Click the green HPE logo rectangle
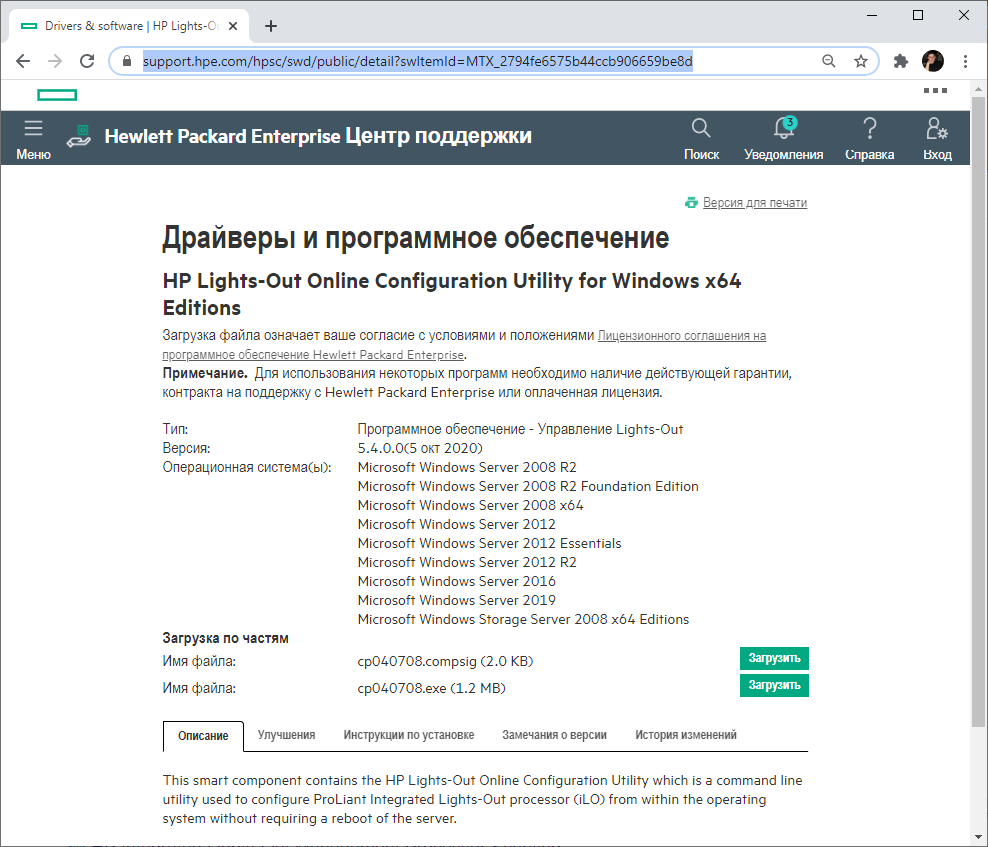 pos(57,95)
